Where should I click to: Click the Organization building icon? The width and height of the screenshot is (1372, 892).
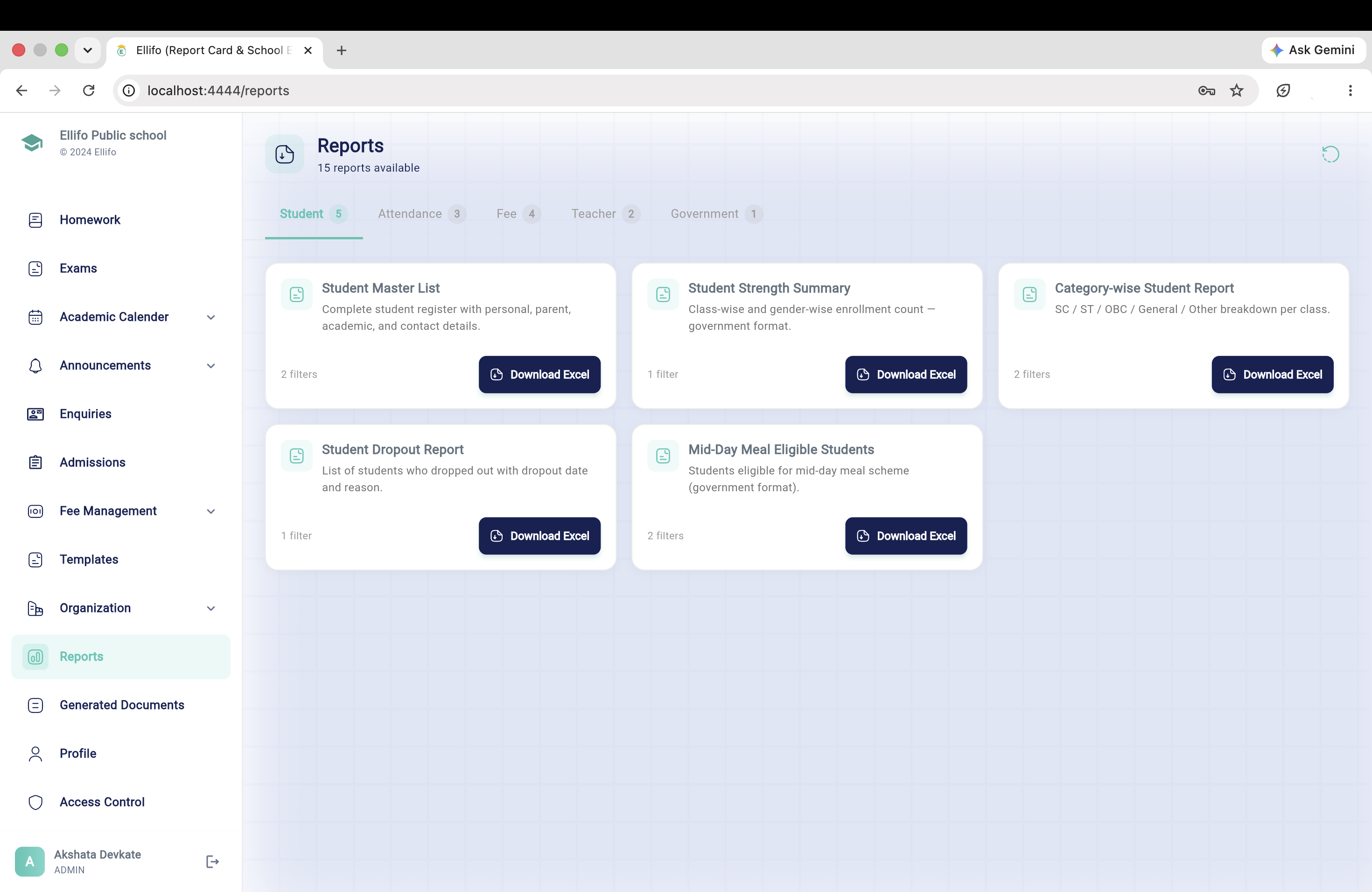point(35,608)
